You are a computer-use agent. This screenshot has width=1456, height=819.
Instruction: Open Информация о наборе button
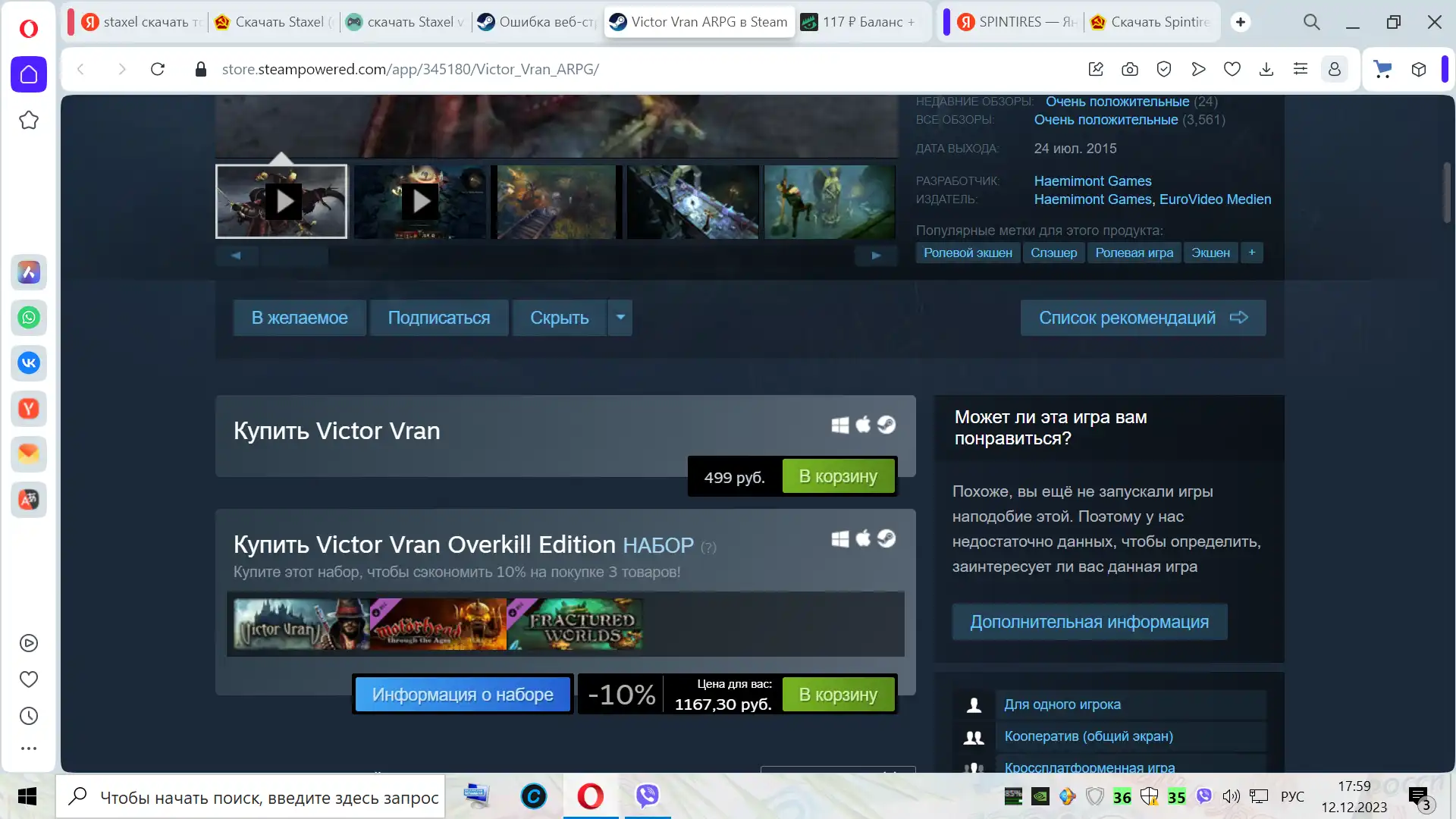(463, 695)
